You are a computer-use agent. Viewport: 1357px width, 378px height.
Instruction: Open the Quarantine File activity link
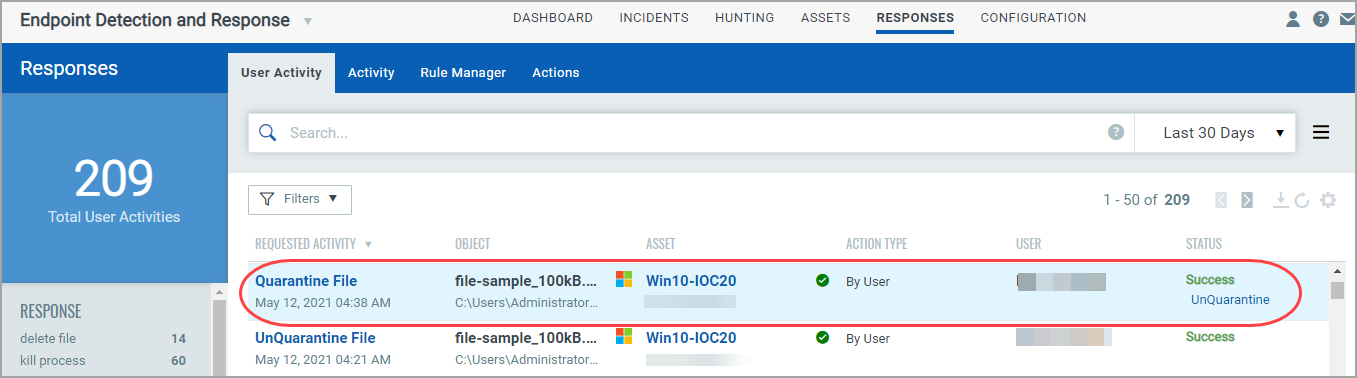tap(306, 281)
